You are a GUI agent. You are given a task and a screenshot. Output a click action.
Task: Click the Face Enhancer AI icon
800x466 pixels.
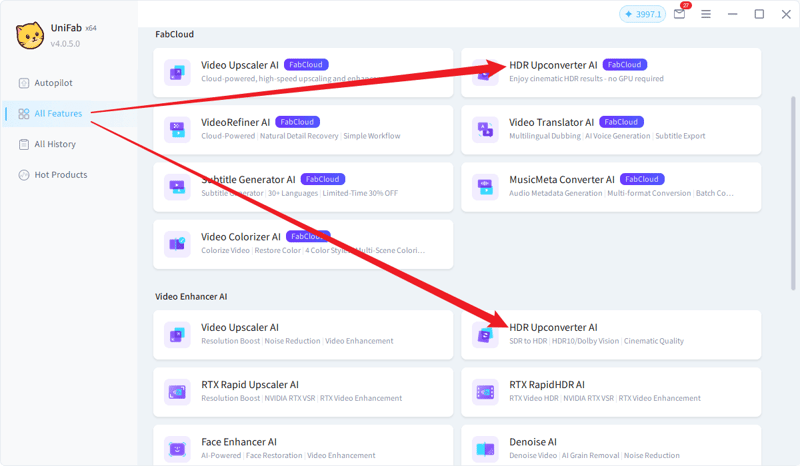pyautogui.click(x=177, y=449)
